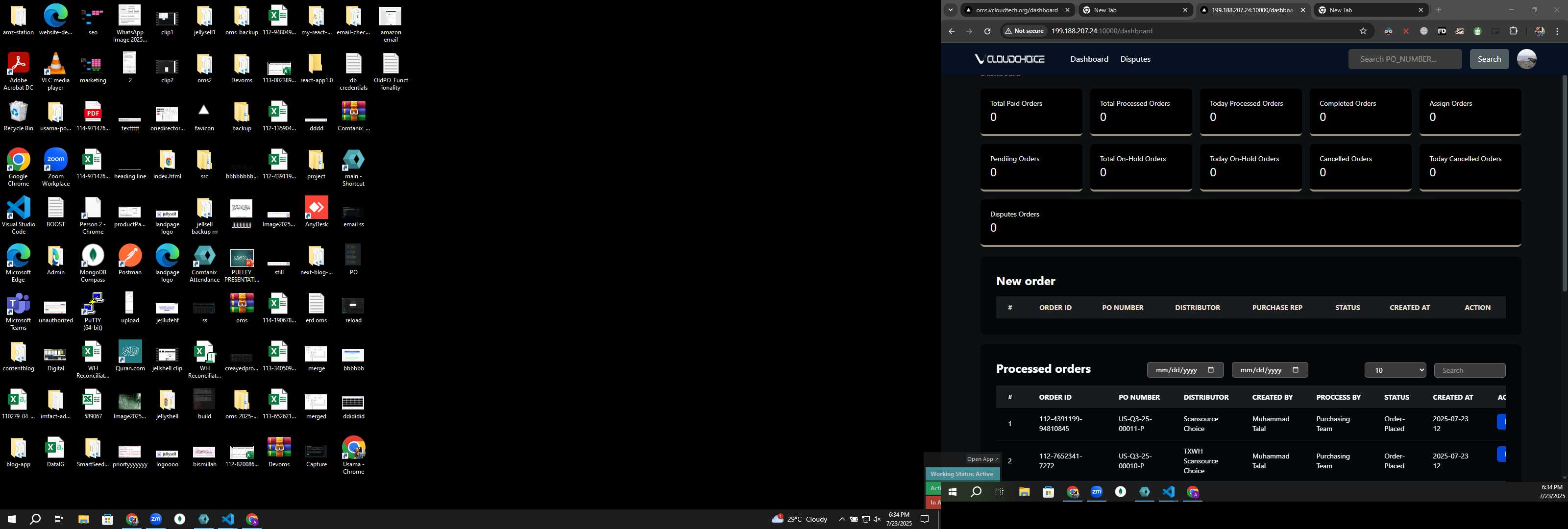Select the Postman desktop icon

point(130,260)
